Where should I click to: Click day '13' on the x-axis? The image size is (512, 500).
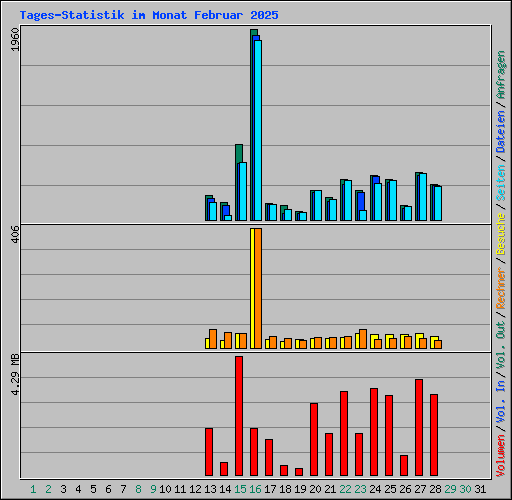click(210, 489)
